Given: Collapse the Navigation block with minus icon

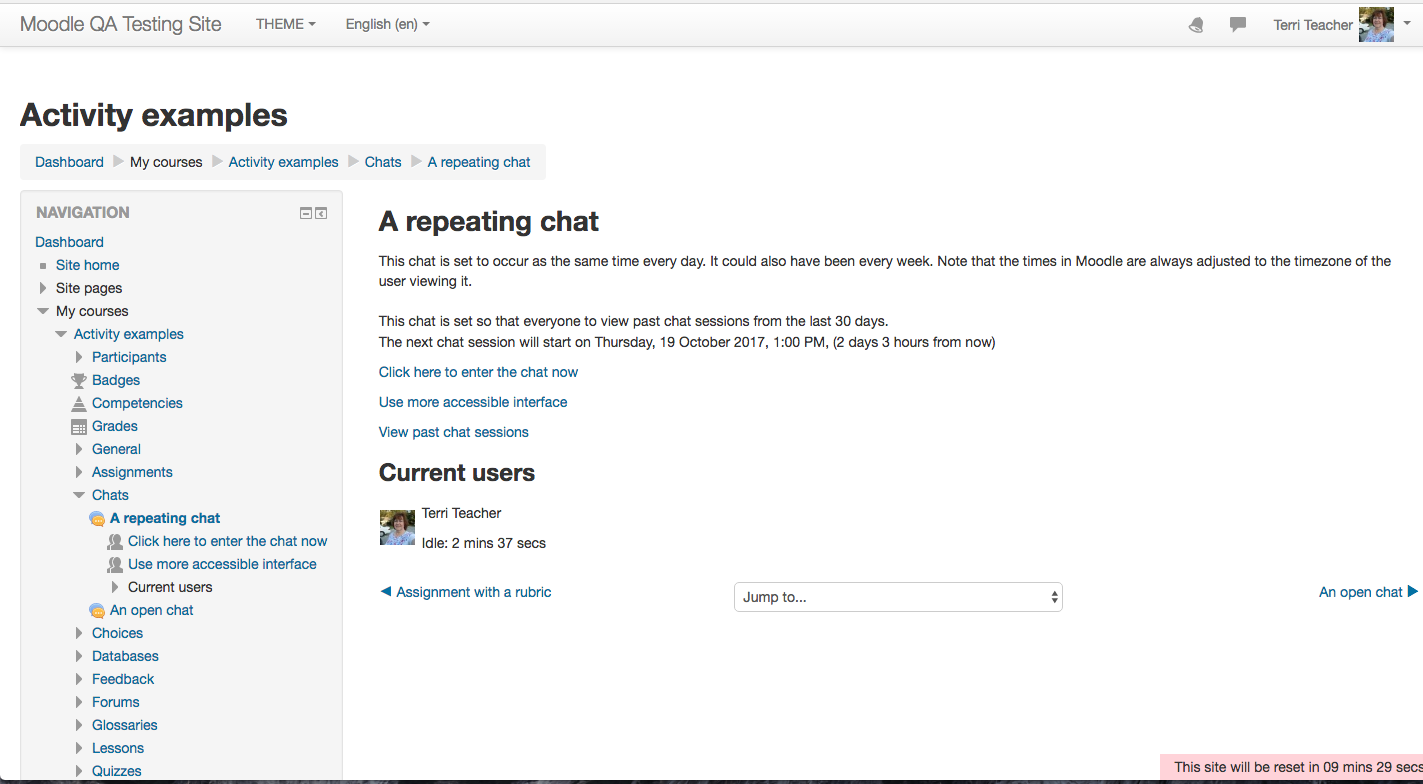Looking at the screenshot, I should coord(306,213).
